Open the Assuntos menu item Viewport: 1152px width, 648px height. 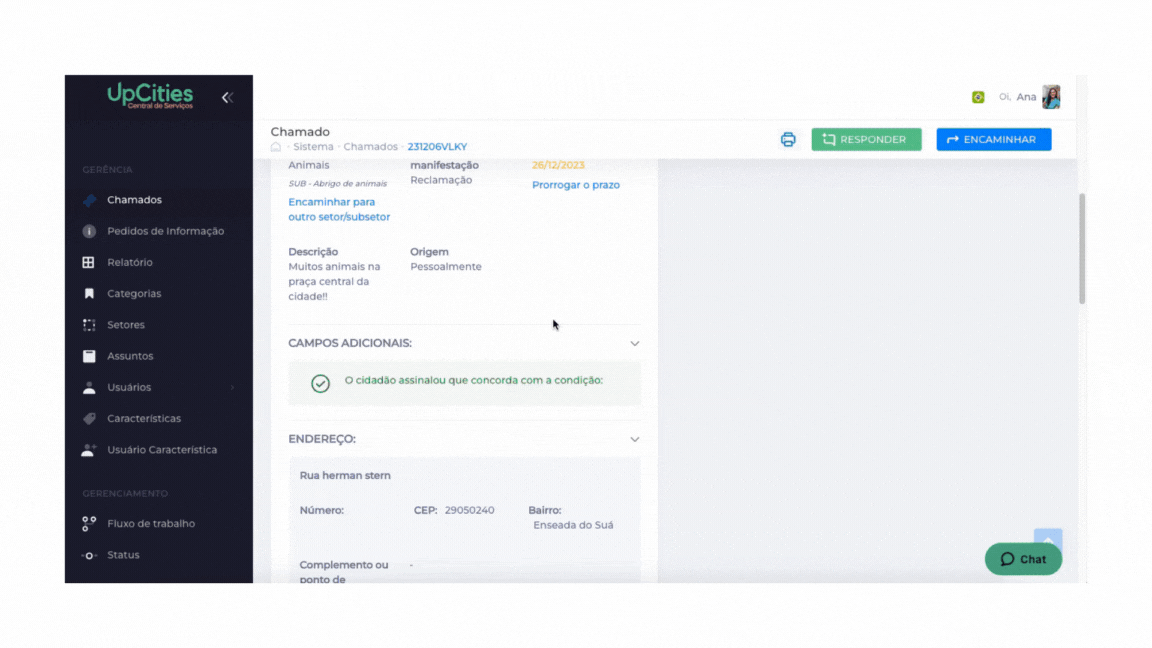point(130,356)
